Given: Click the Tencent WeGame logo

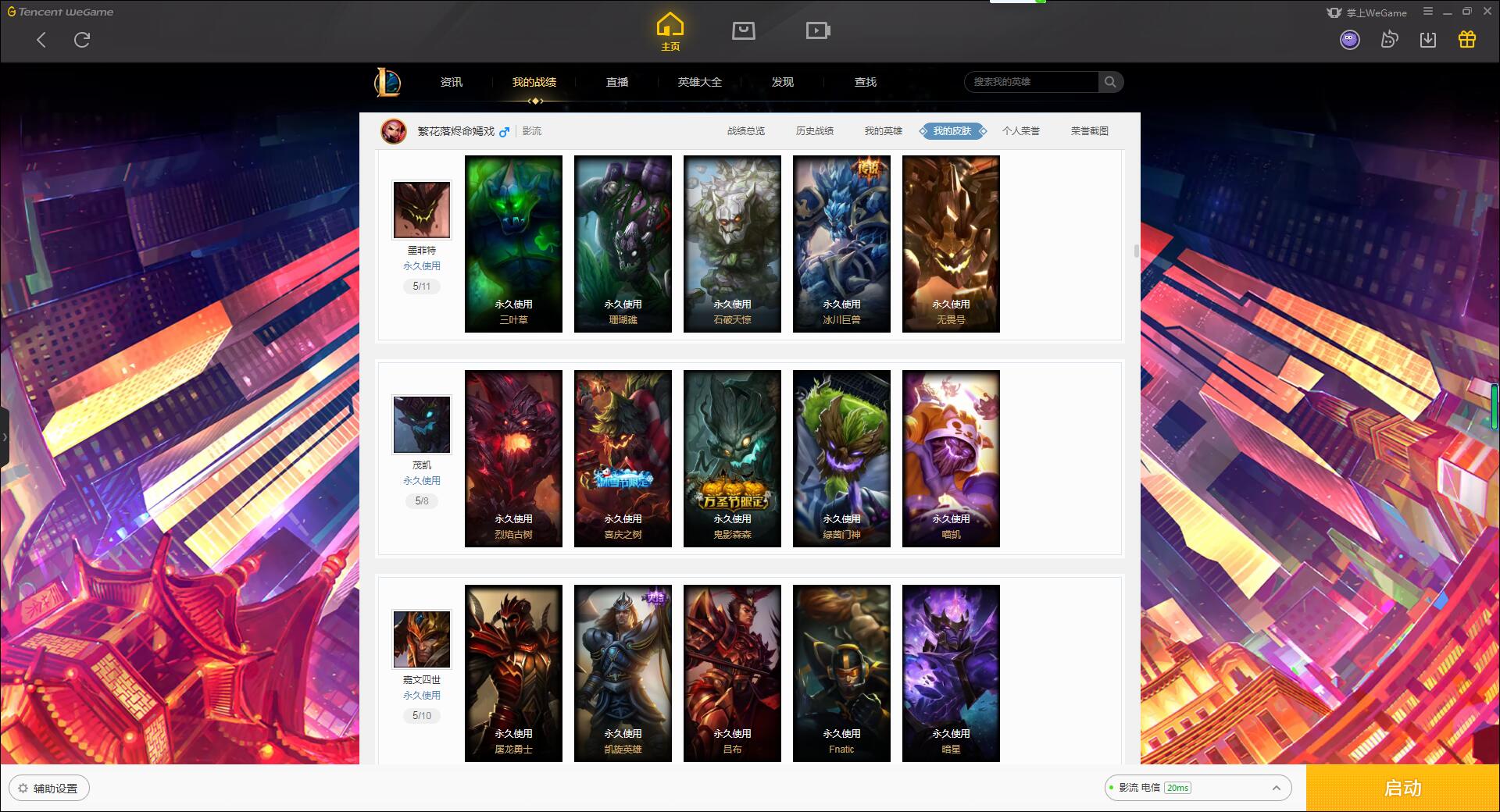Looking at the screenshot, I should point(60,12).
